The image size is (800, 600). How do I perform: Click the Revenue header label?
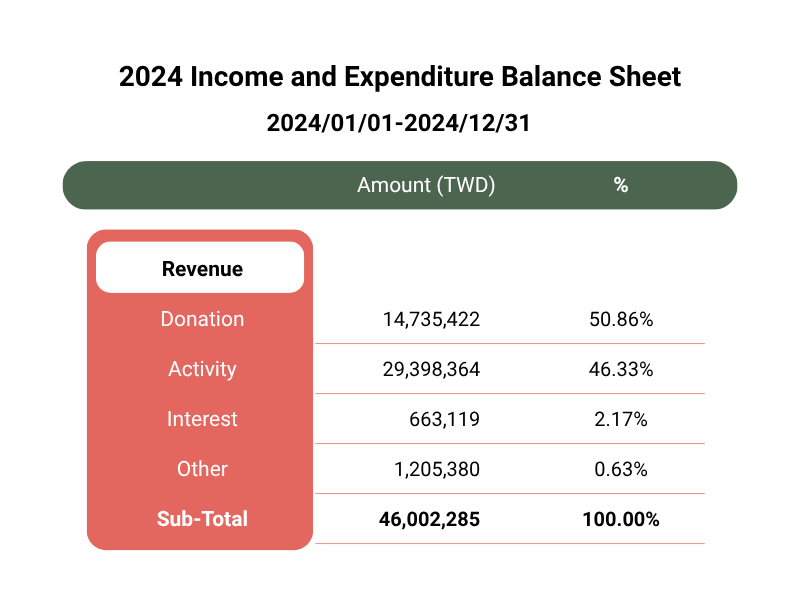point(202,269)
